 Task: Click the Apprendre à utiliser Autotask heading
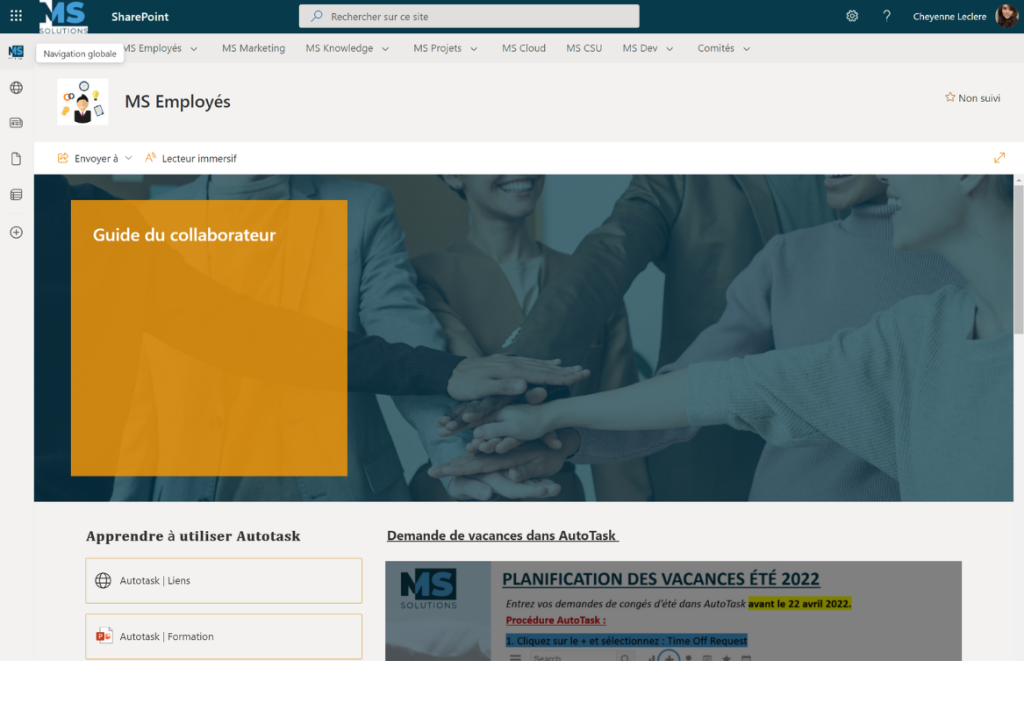pos(193,536)
